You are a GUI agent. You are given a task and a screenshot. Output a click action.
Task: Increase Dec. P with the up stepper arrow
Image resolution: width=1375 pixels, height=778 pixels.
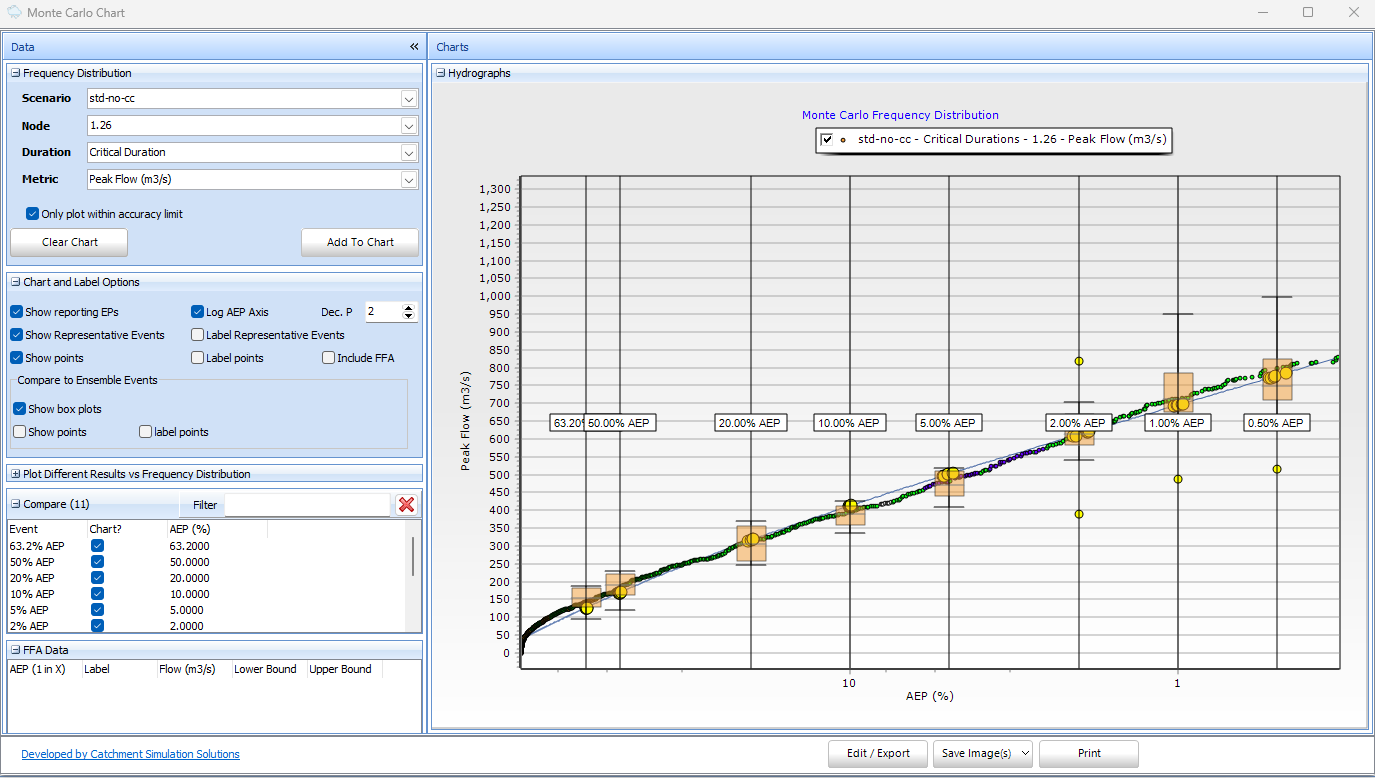coord(410,306)
